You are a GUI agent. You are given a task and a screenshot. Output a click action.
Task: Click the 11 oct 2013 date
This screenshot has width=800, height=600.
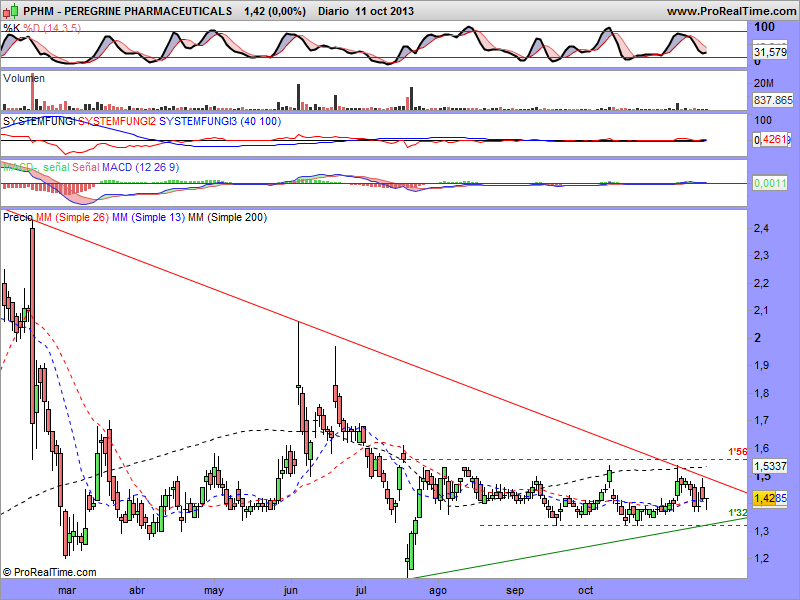(384, 11)
